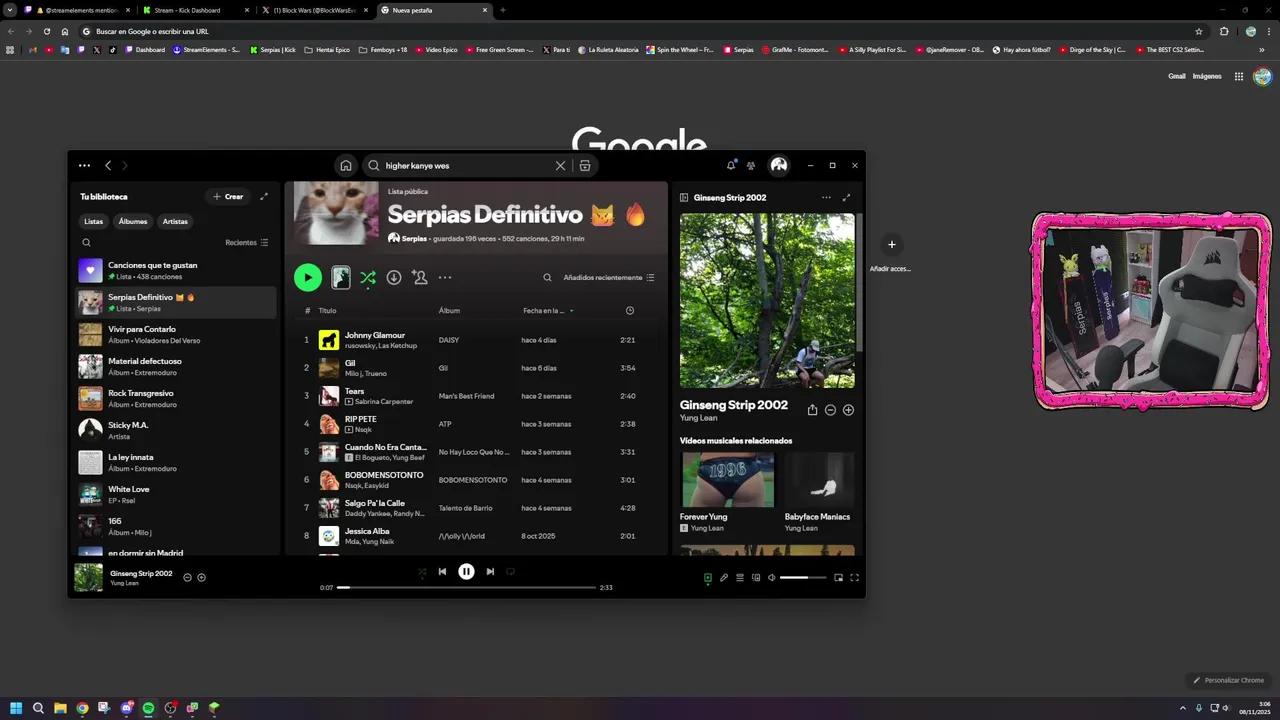1280x720 pixels.
Task: Sort by Fecha en la column header
Action: coord(548,311)
